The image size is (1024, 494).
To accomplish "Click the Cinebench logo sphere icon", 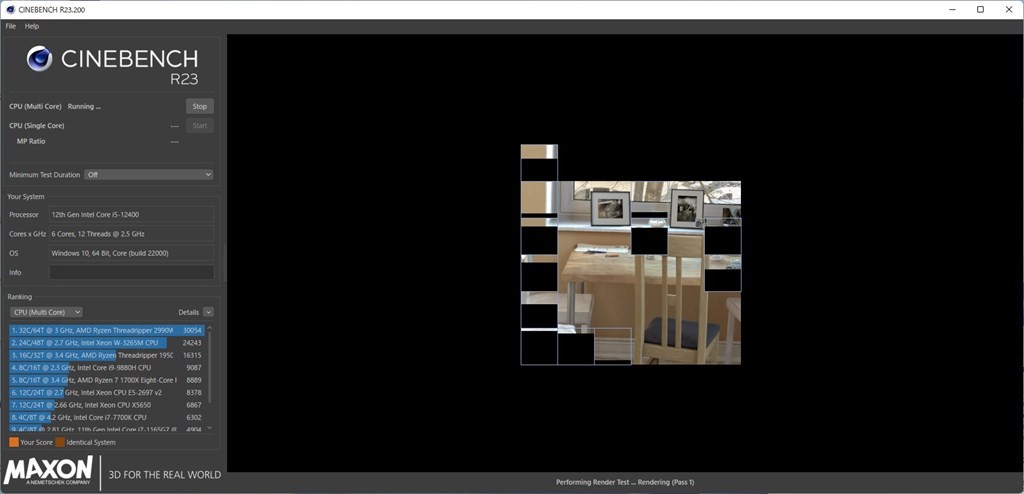I will point(39,59).
